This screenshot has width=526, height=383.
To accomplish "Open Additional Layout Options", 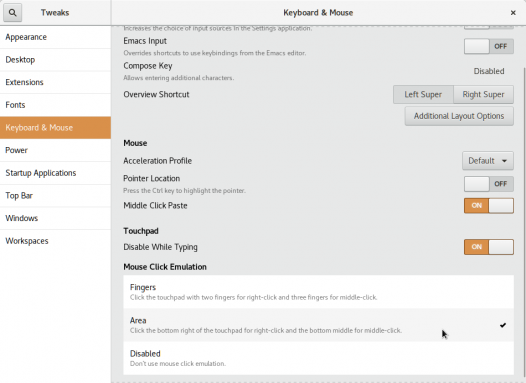I will pyautogui.click(x=459, y=116).
